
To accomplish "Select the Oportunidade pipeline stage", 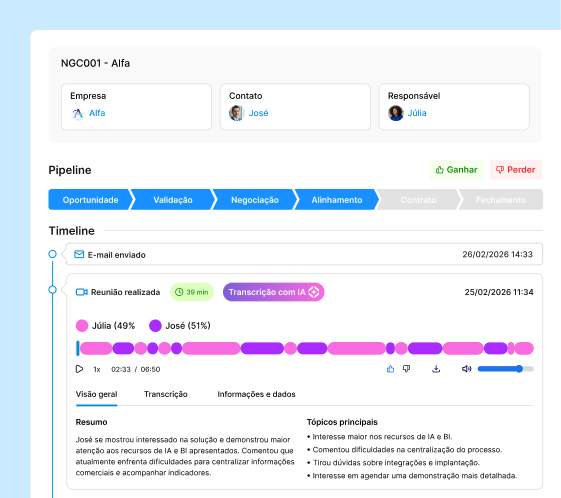I will pyautogui.click(x=91, y=200).
